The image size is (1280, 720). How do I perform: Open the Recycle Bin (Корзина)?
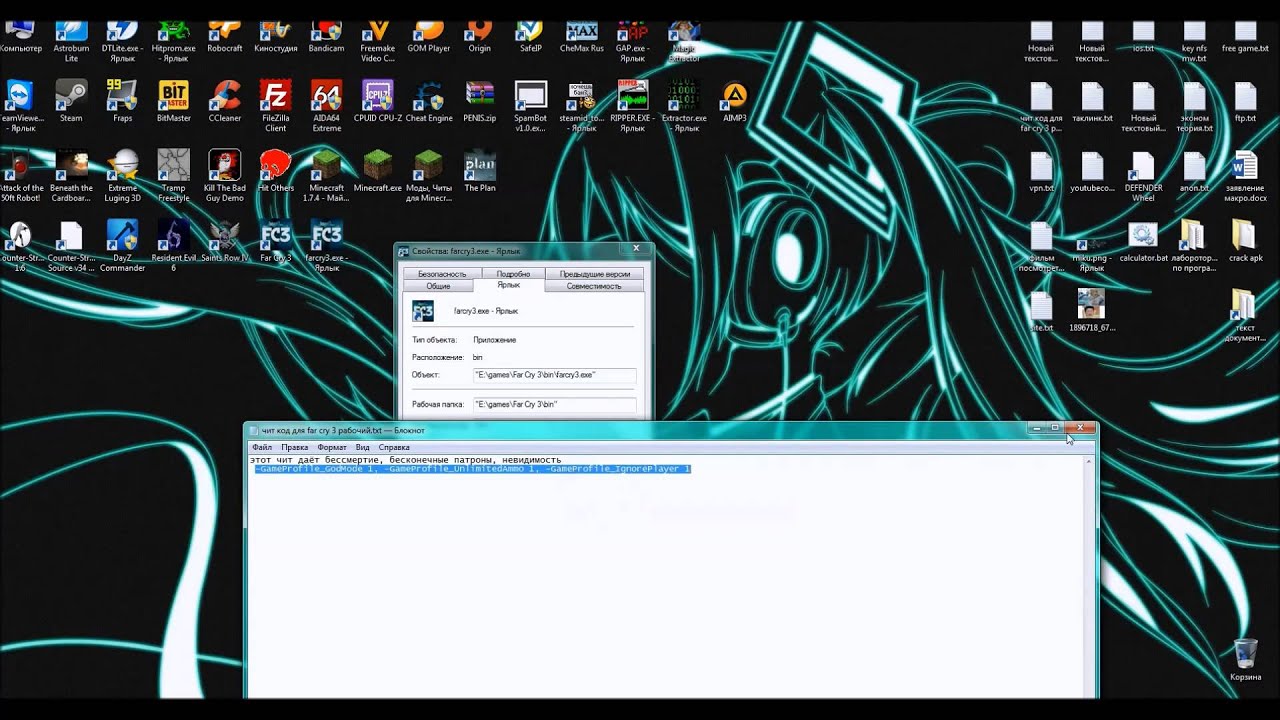[x=1245, y=659]
